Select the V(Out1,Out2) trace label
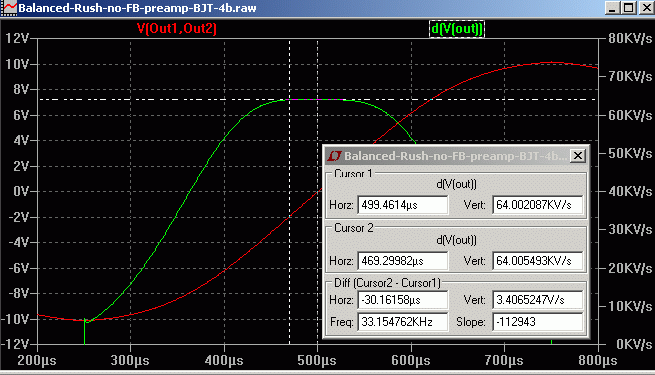The width and height of the screenshot is (655, 375). (177, 28)
